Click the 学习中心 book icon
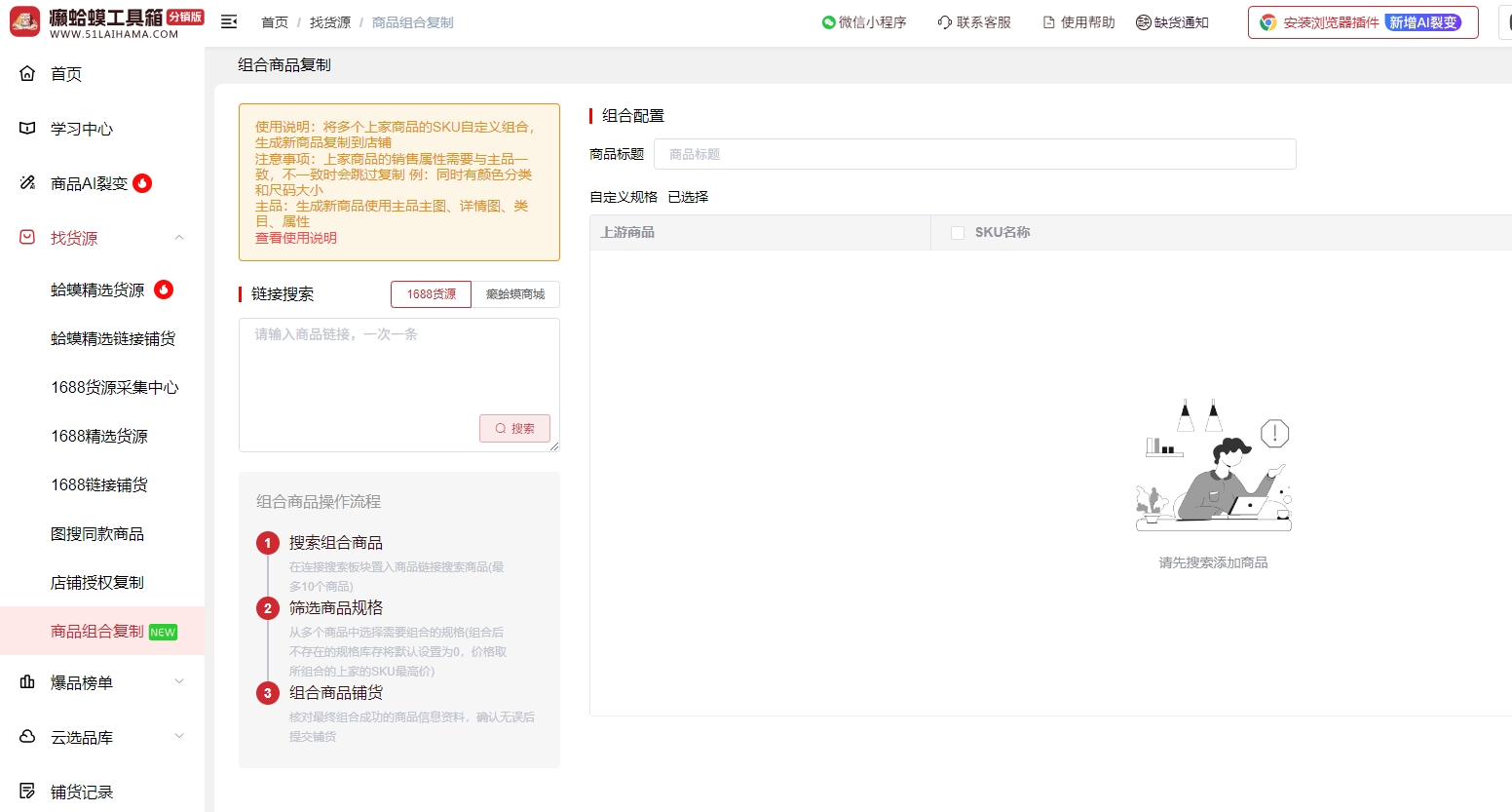 point(27,128)
